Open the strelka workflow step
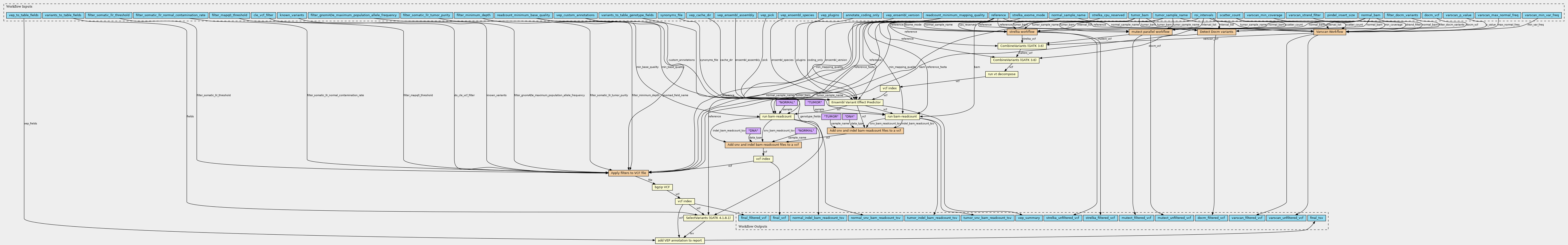Viewport: 1568px width, 245px height. (1022, 32)
